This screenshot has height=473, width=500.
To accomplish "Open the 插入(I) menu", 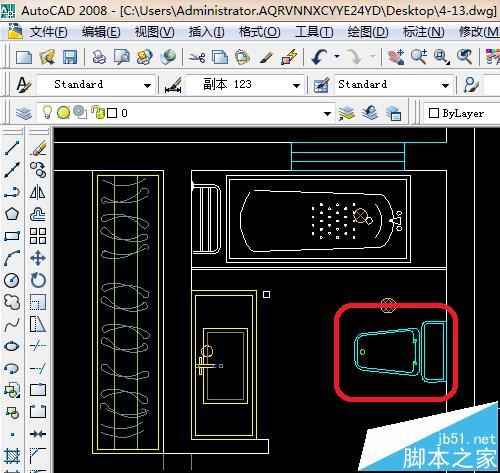I will pos(207,32).
